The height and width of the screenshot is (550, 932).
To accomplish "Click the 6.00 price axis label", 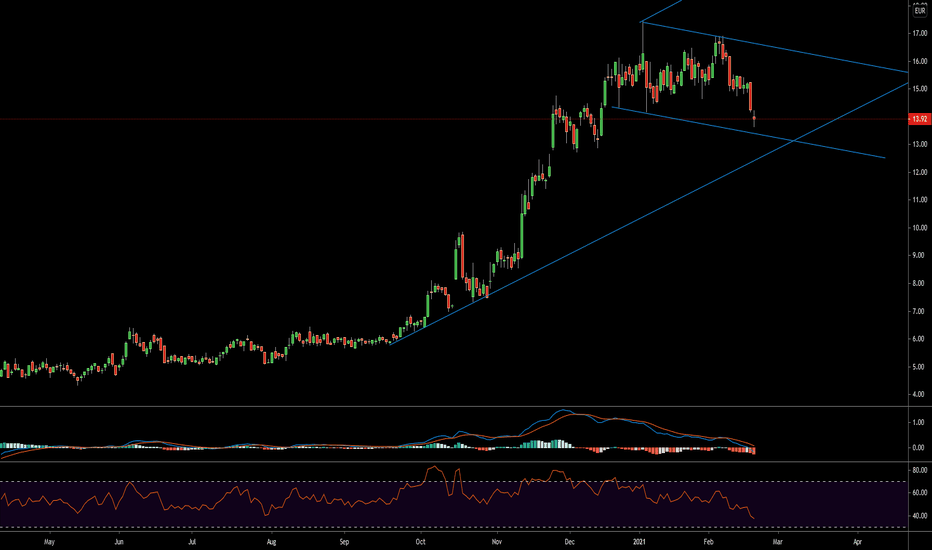I will [x=920, y=339].
